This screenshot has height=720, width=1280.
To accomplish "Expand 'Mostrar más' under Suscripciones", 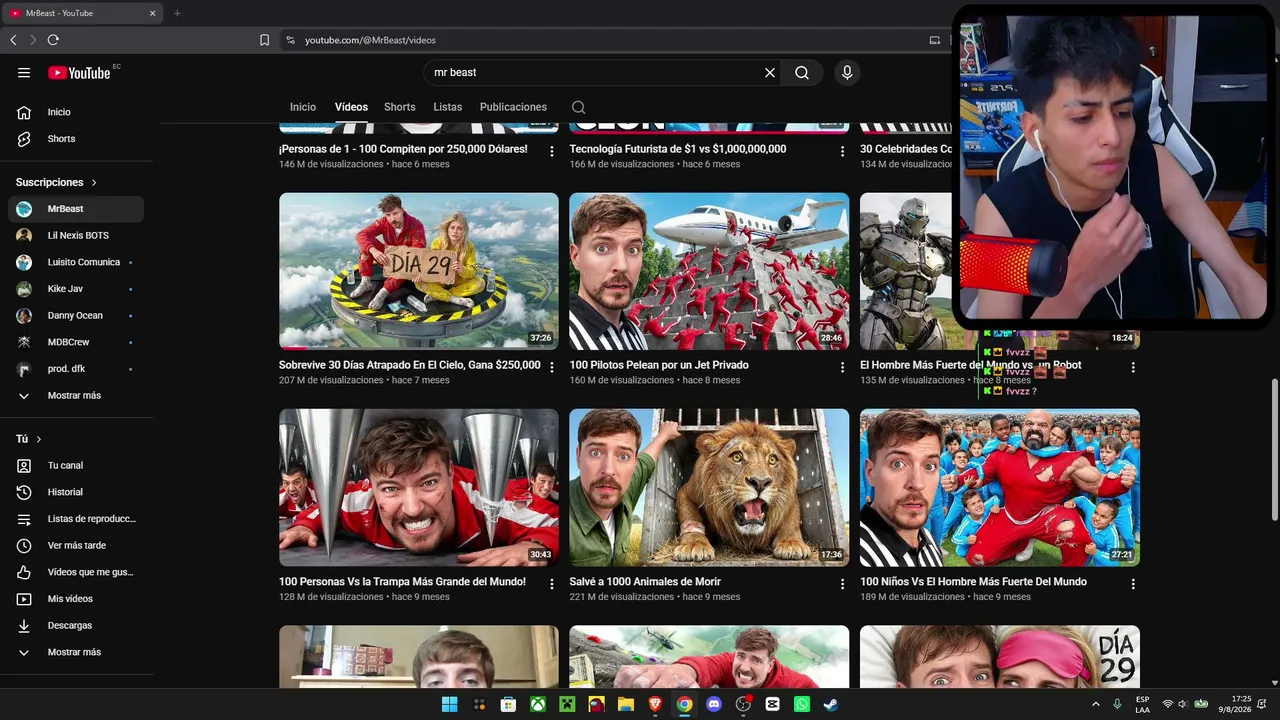I will click(x=76, y=395).
